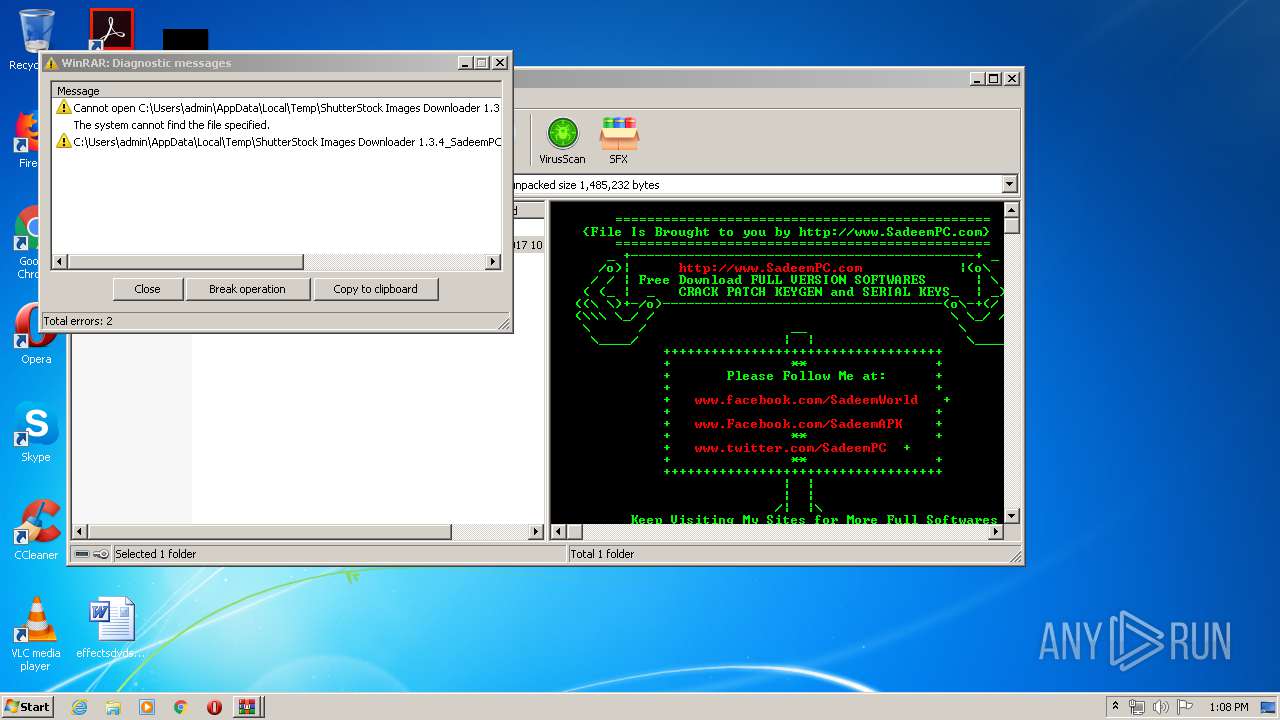Click the SFX toolbar icon in WinRAR
The image size is (1280, 720).
point(619,140)
